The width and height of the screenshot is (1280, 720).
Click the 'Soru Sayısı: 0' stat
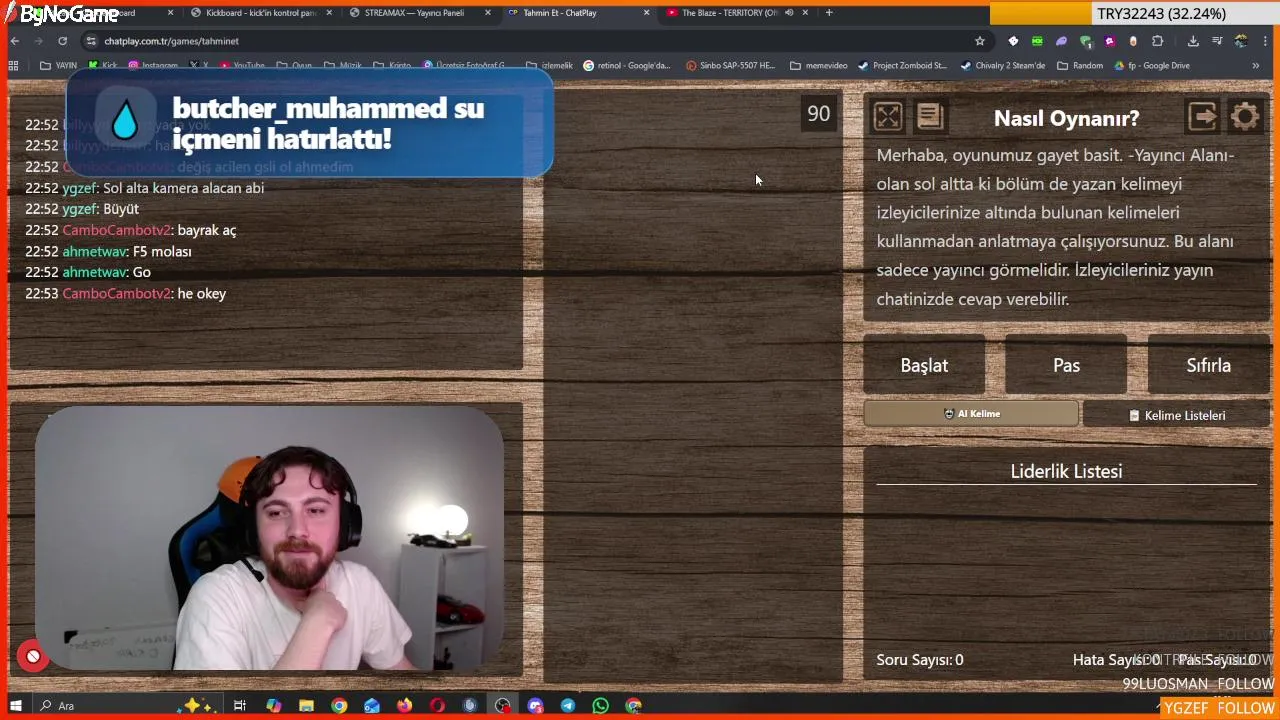coord(920,660)
